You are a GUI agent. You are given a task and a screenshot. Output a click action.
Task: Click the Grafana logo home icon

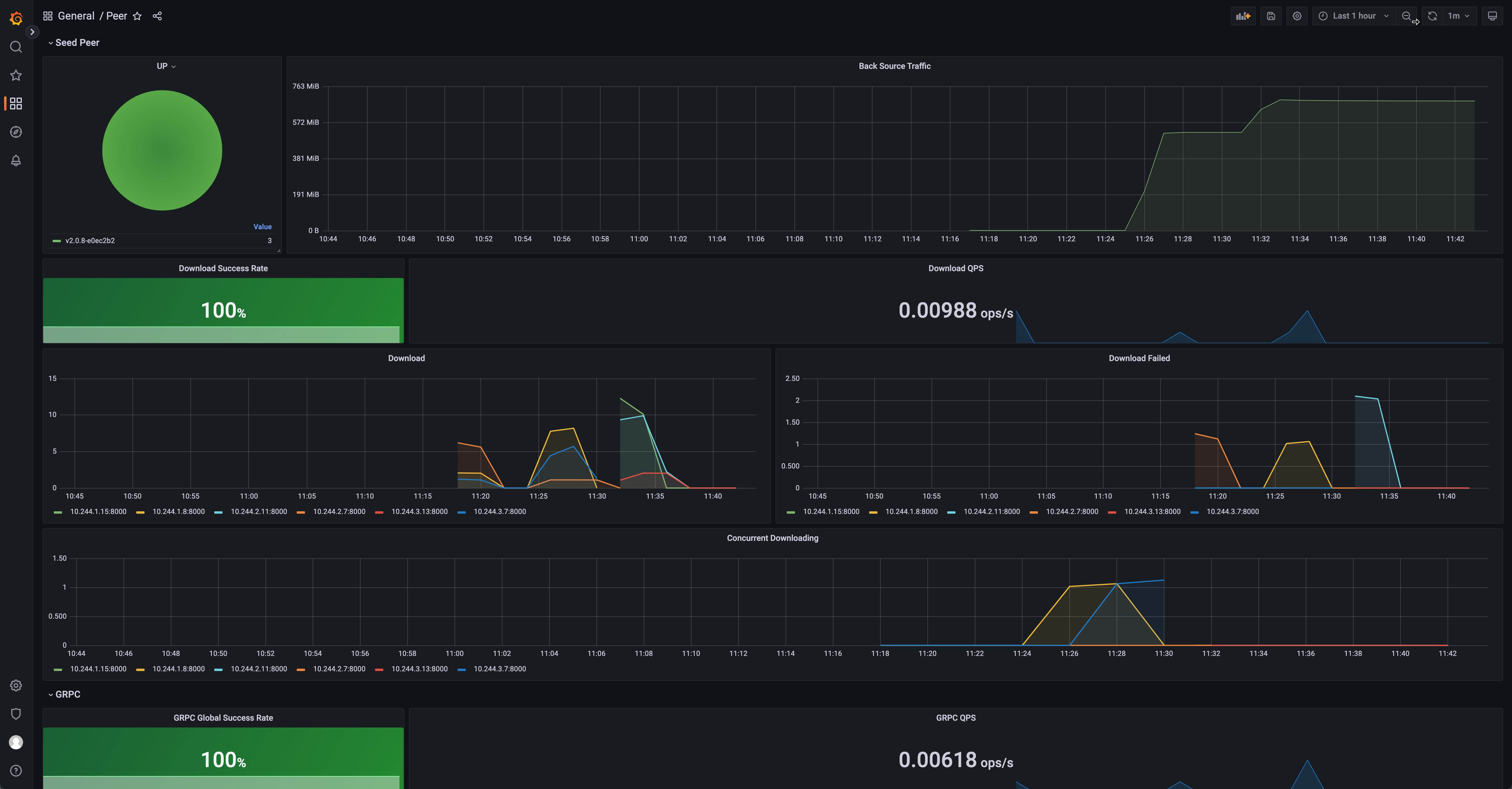pos(16,19)
